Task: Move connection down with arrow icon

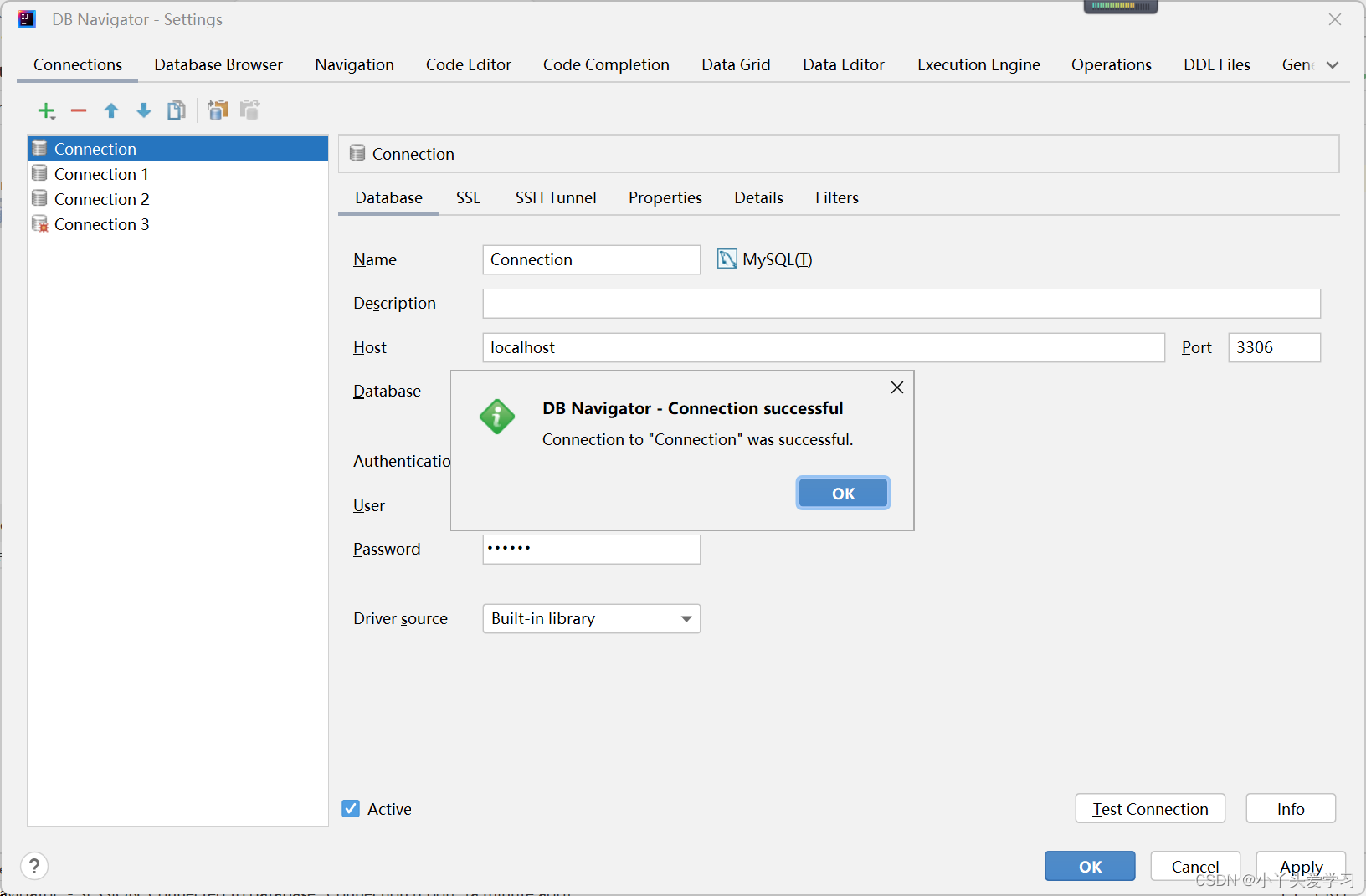Action: (x=144, y=110)
